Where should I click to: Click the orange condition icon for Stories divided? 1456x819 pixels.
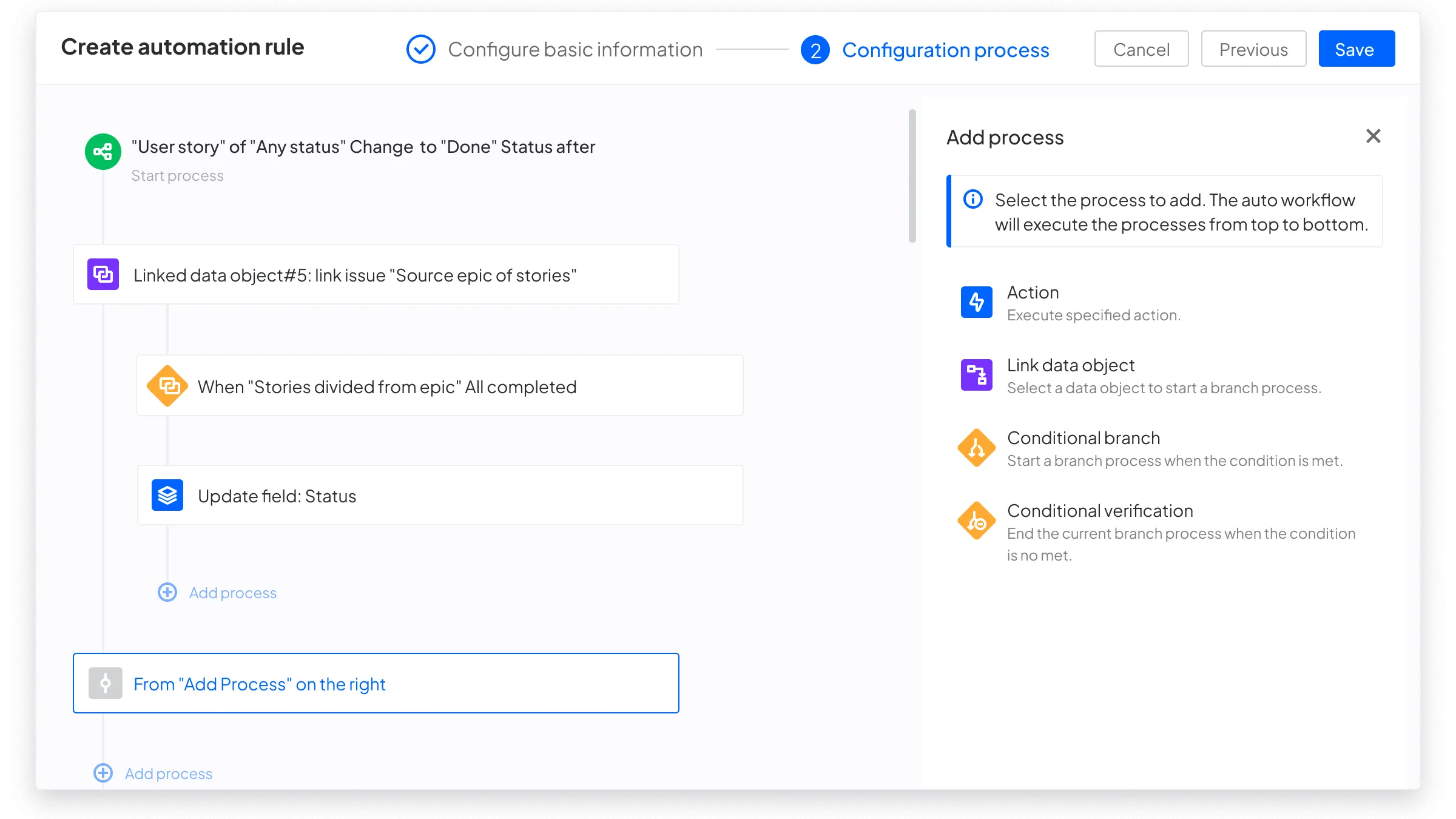167,386
